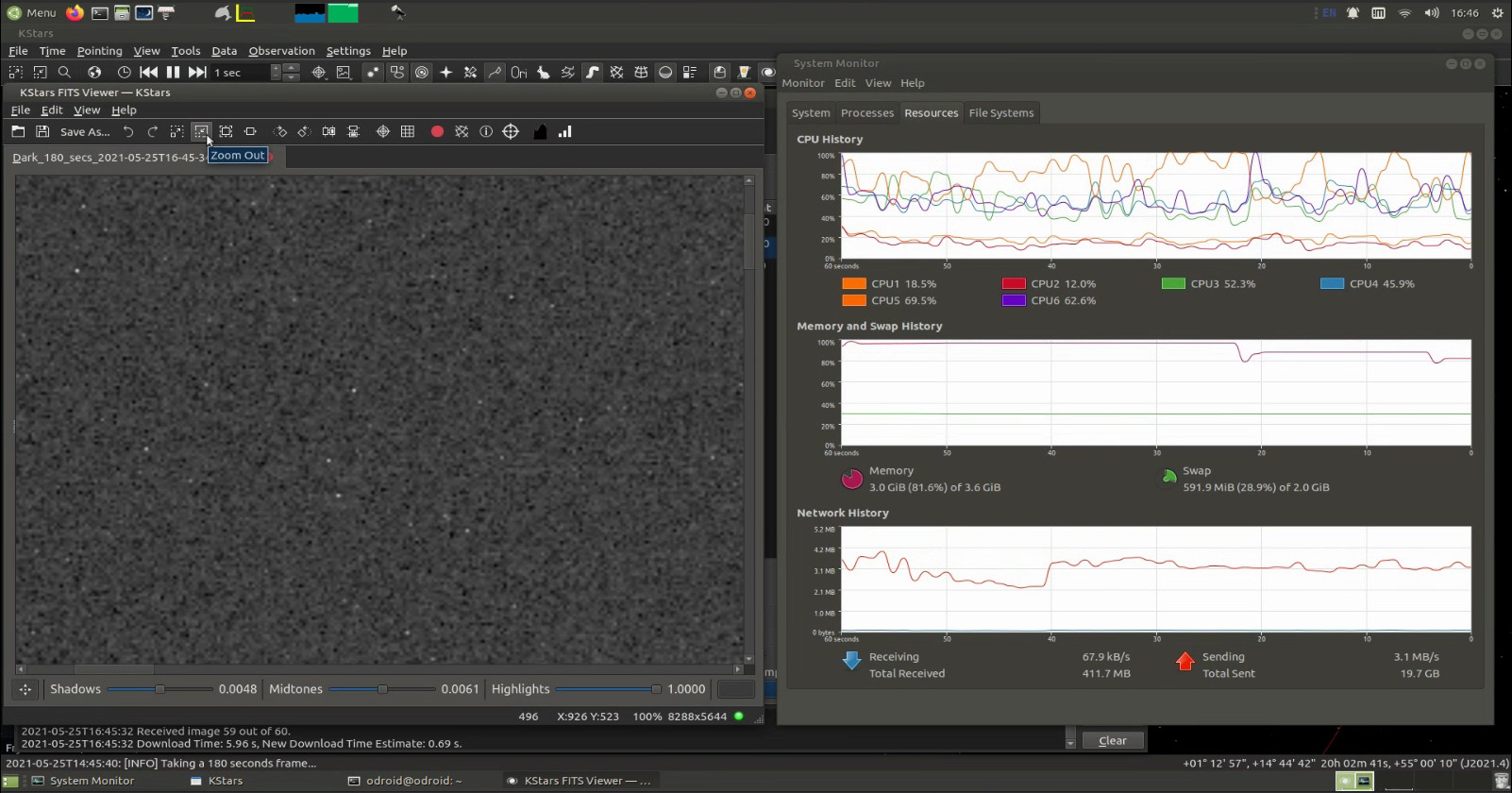Rotate image right in FITS Viewer
Image resolution: width=1512 pixels, height=793 pixels.
click(279, 132)
